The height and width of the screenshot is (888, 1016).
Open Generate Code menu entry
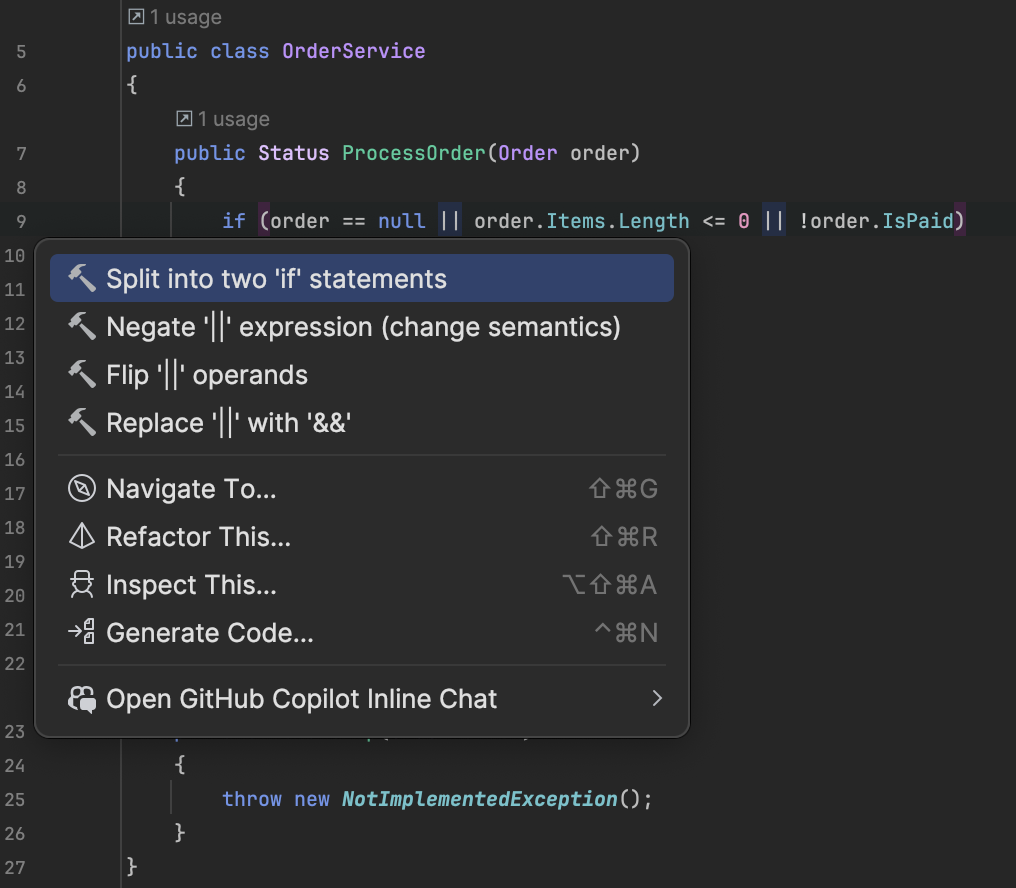point(210,633)
